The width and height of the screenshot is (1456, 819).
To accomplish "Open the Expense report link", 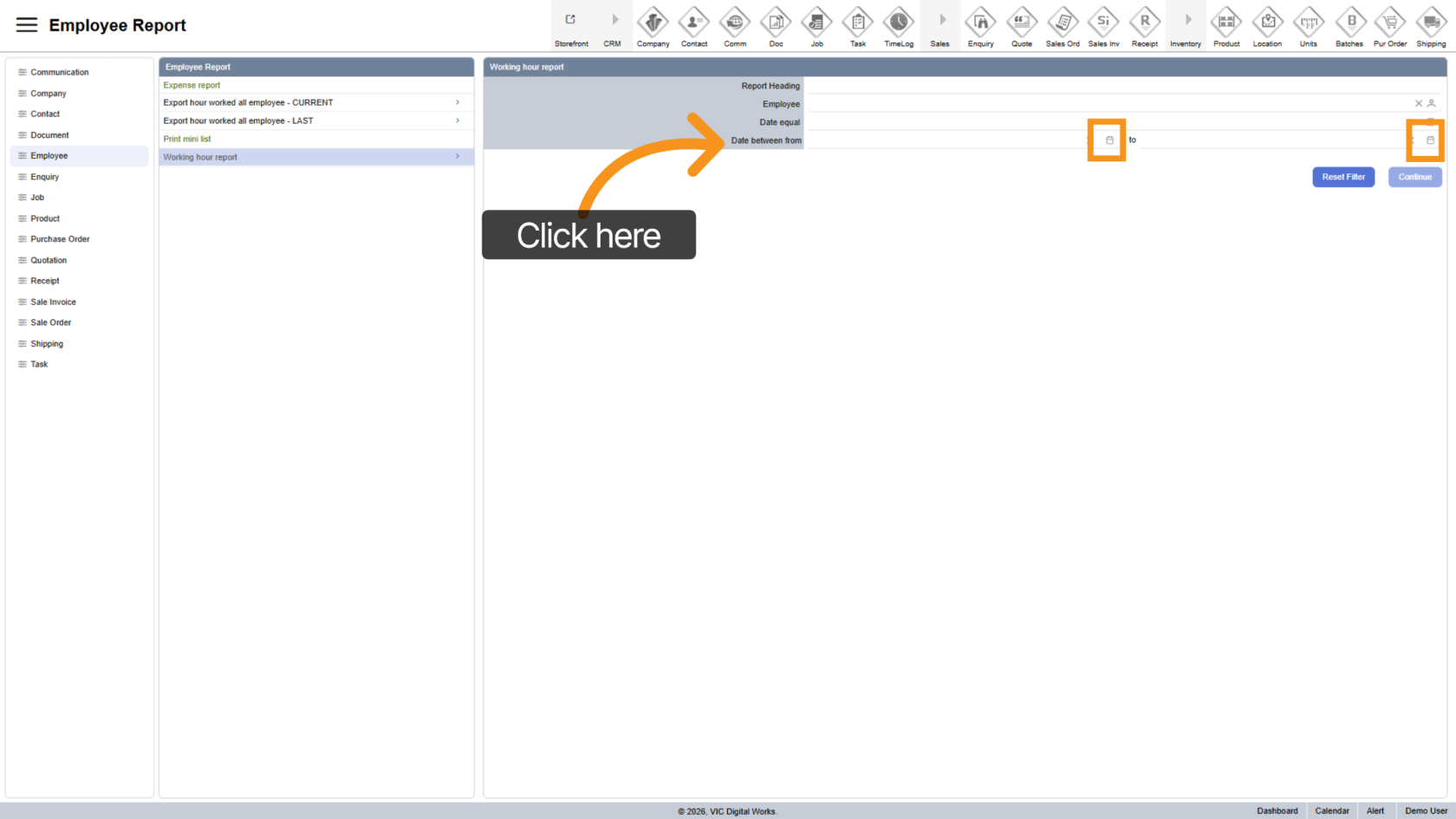I will click(192, 85).
